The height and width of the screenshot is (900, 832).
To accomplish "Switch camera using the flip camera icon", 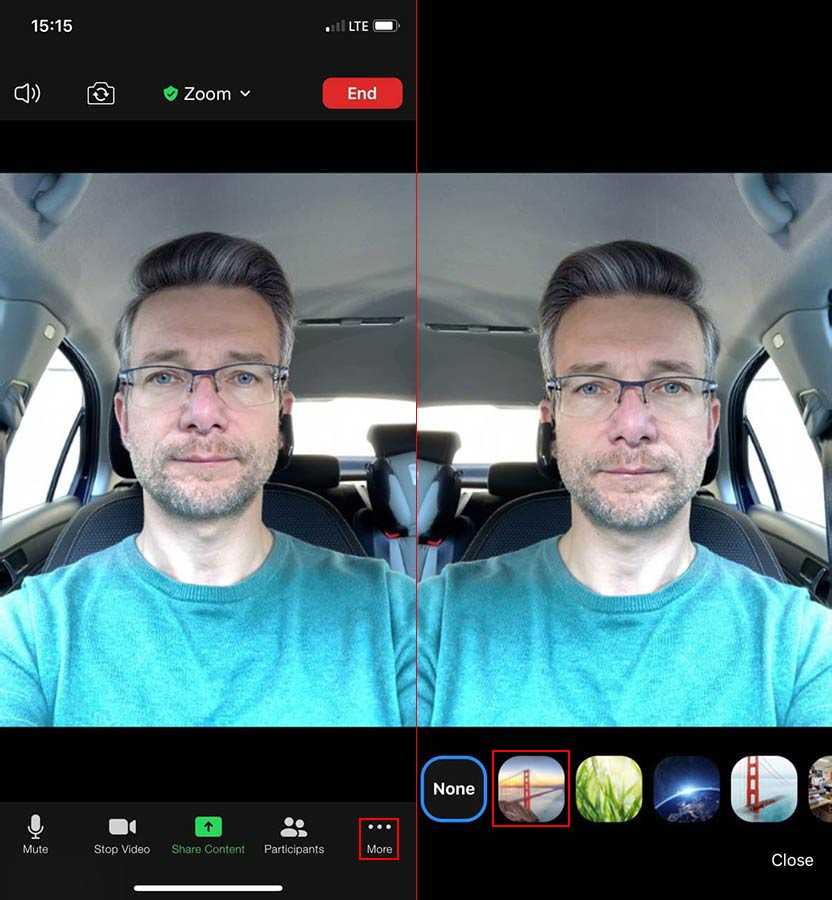I will tap(100, 94).
